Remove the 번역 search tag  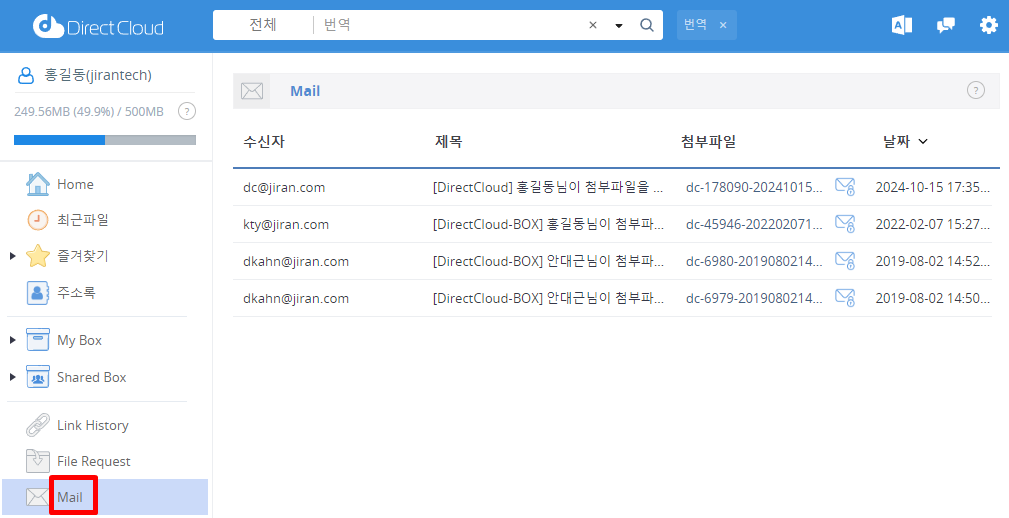(x=723, y=25)
